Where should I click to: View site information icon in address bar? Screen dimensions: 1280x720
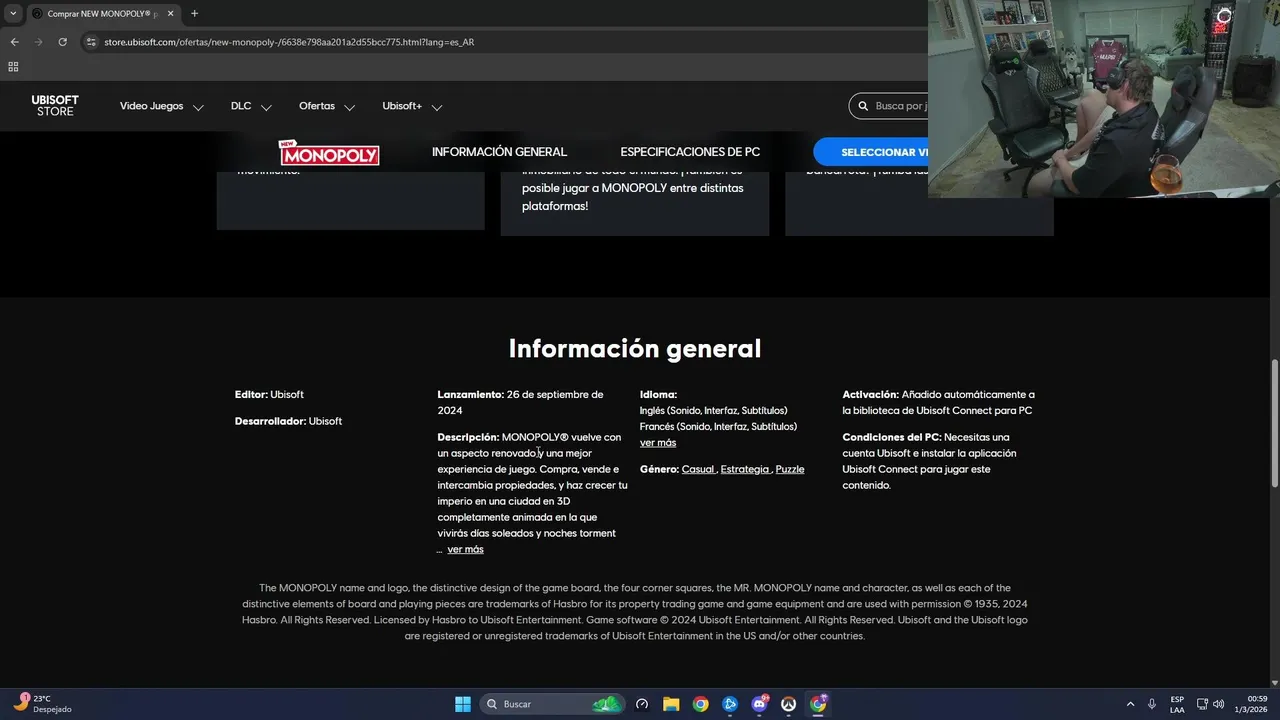91,42
